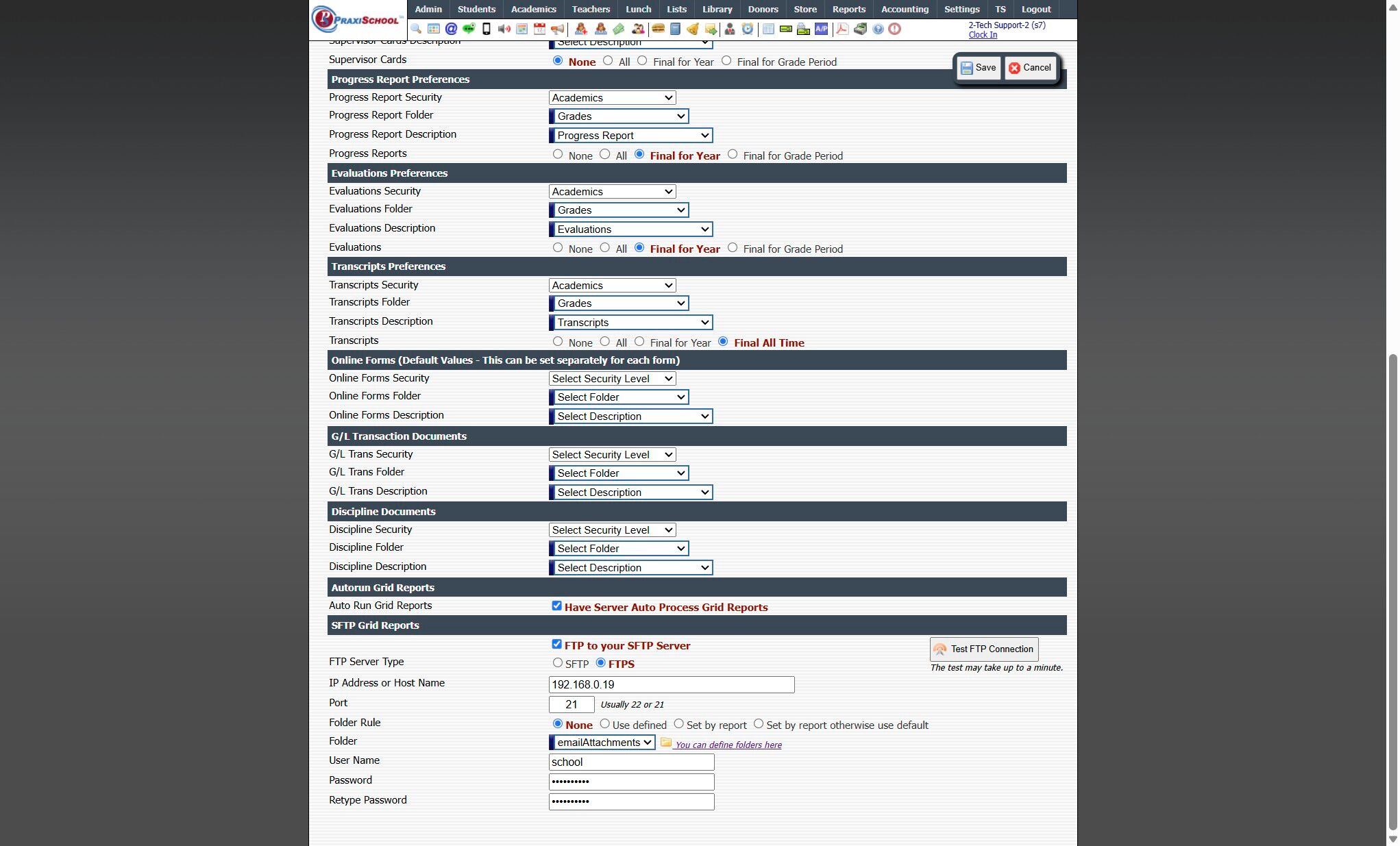Click the IP Address or Host Name field
Viewport: 1400px width, 846px height.
(671, 684)
